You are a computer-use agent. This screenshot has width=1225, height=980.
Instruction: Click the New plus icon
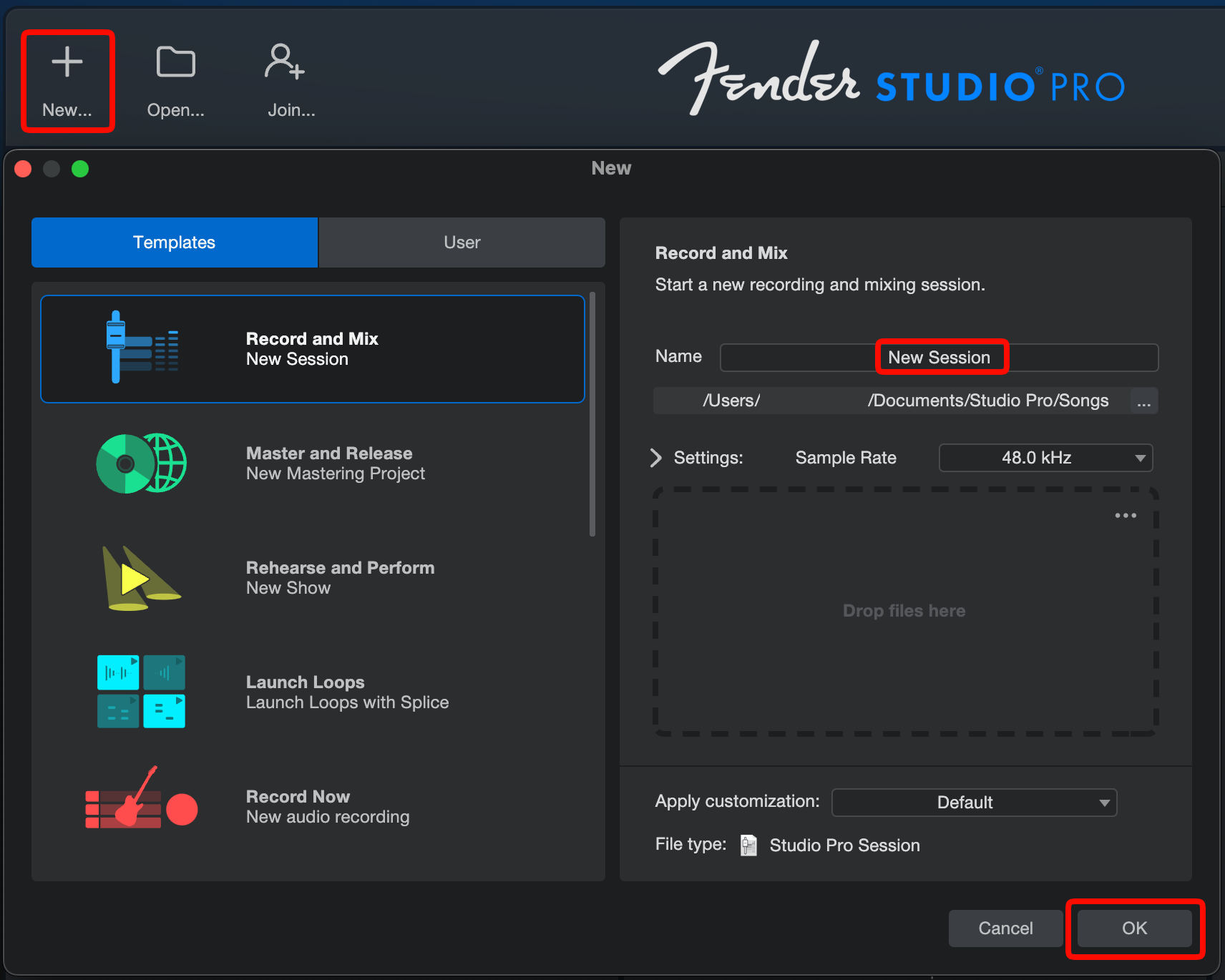click(67, 62)
